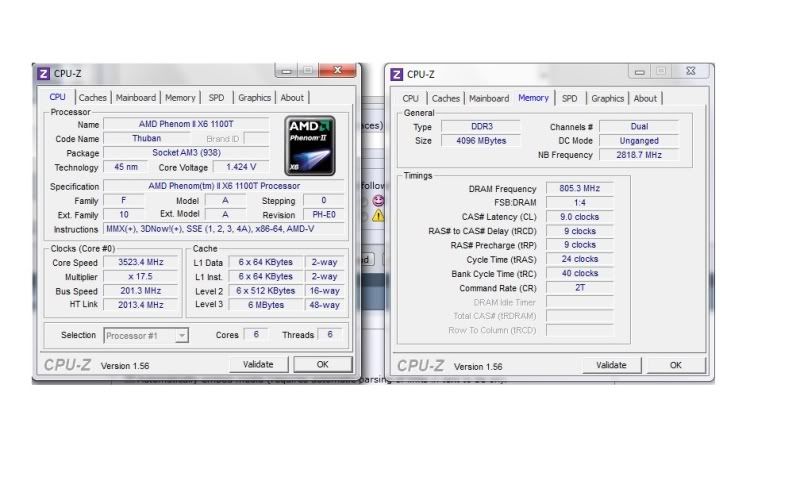Viewport: 800px width, 500px height.
Task: Click the AMD Phenom II processor logo
Action: click(310, 146)
